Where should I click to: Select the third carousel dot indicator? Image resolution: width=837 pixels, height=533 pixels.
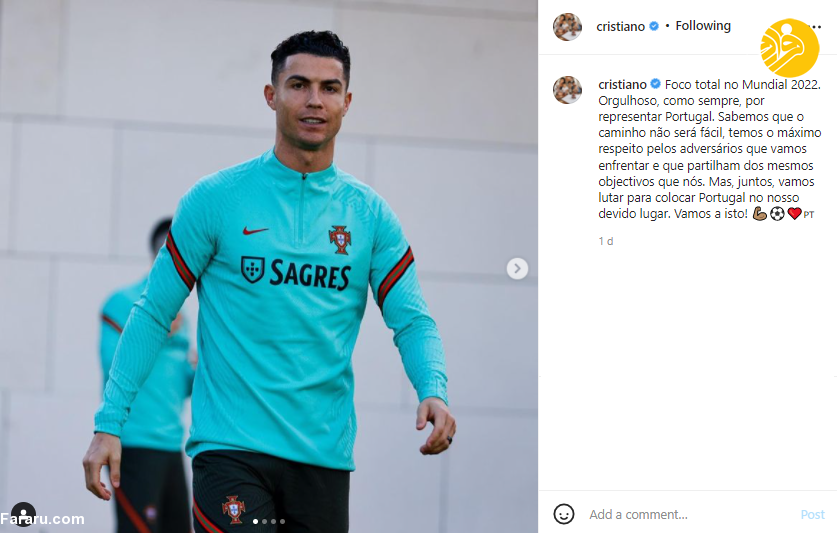(273, 521)
